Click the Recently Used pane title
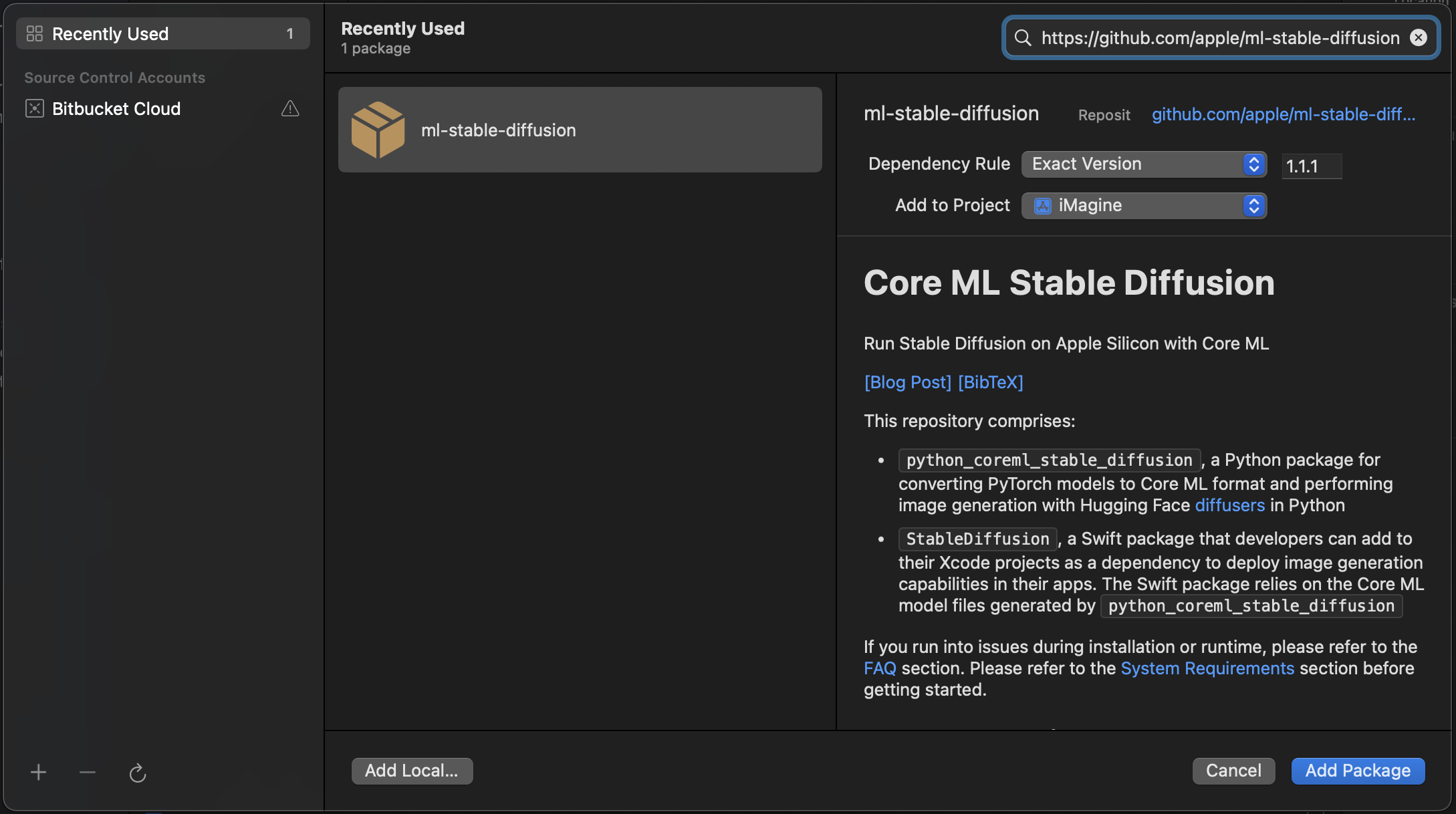Viewport: 1456px width, 814px height. pyautogui.click(x=402, y=29)
